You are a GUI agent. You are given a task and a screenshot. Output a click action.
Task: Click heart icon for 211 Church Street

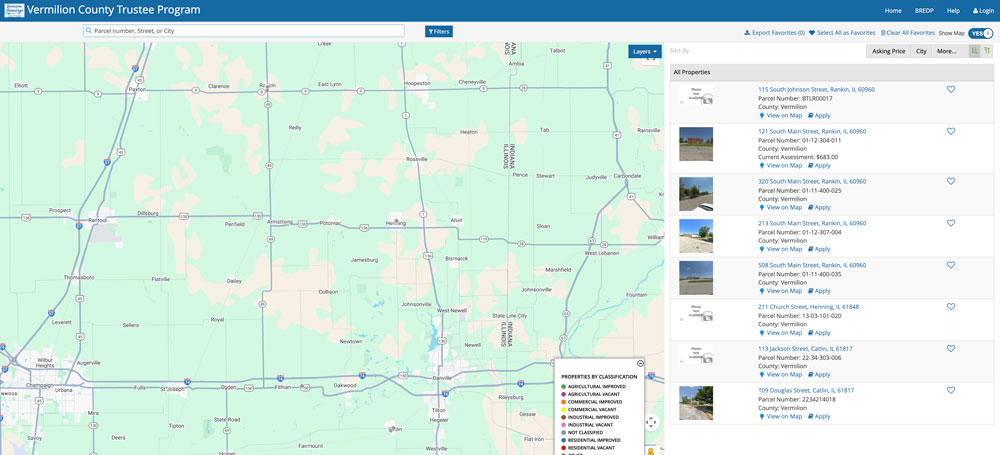[x=951, y=307]
